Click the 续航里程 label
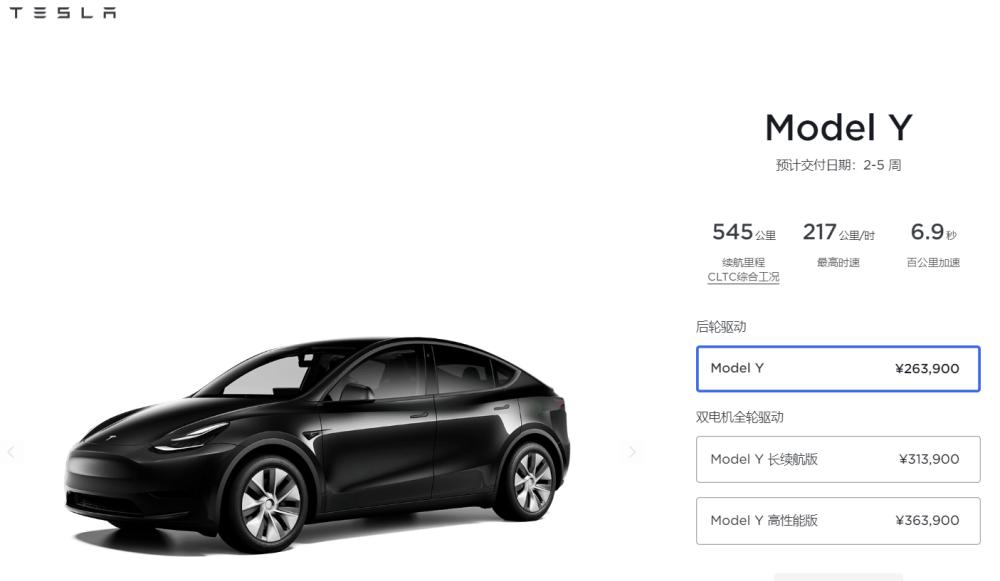This screenshot has width=1000, height=581. point(744,262)
